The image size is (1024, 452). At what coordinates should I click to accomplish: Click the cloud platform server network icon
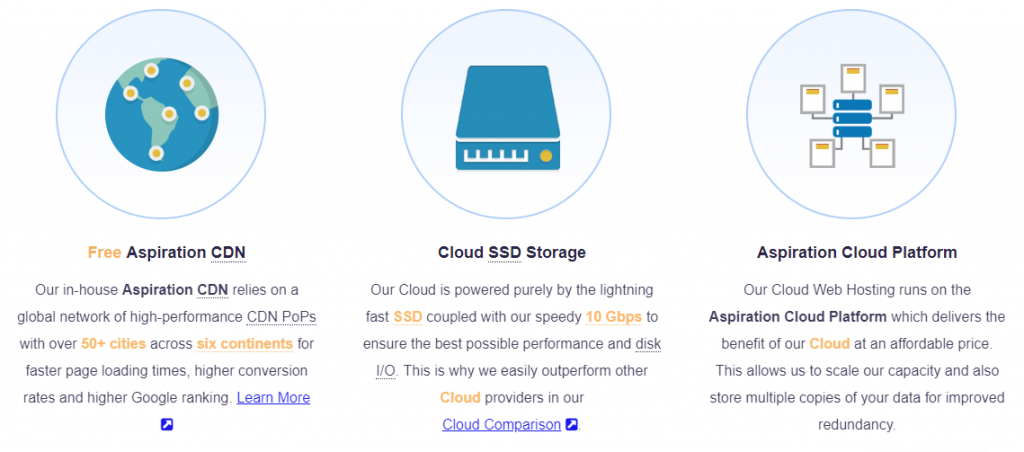pos(852,115)
